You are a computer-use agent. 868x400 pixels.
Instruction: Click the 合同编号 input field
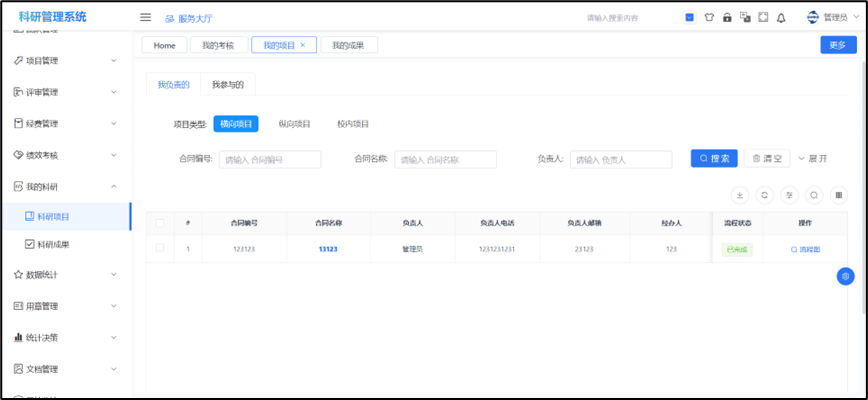click(269, 159)
